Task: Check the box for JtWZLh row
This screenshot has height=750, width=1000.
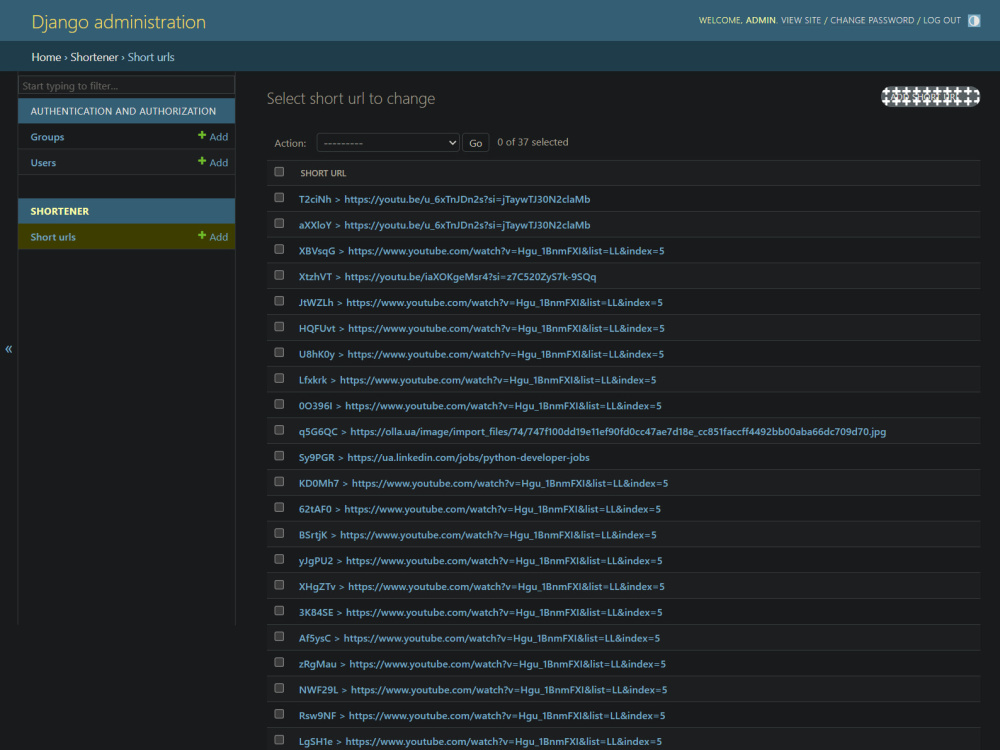Action: click(x=279, y=301)
